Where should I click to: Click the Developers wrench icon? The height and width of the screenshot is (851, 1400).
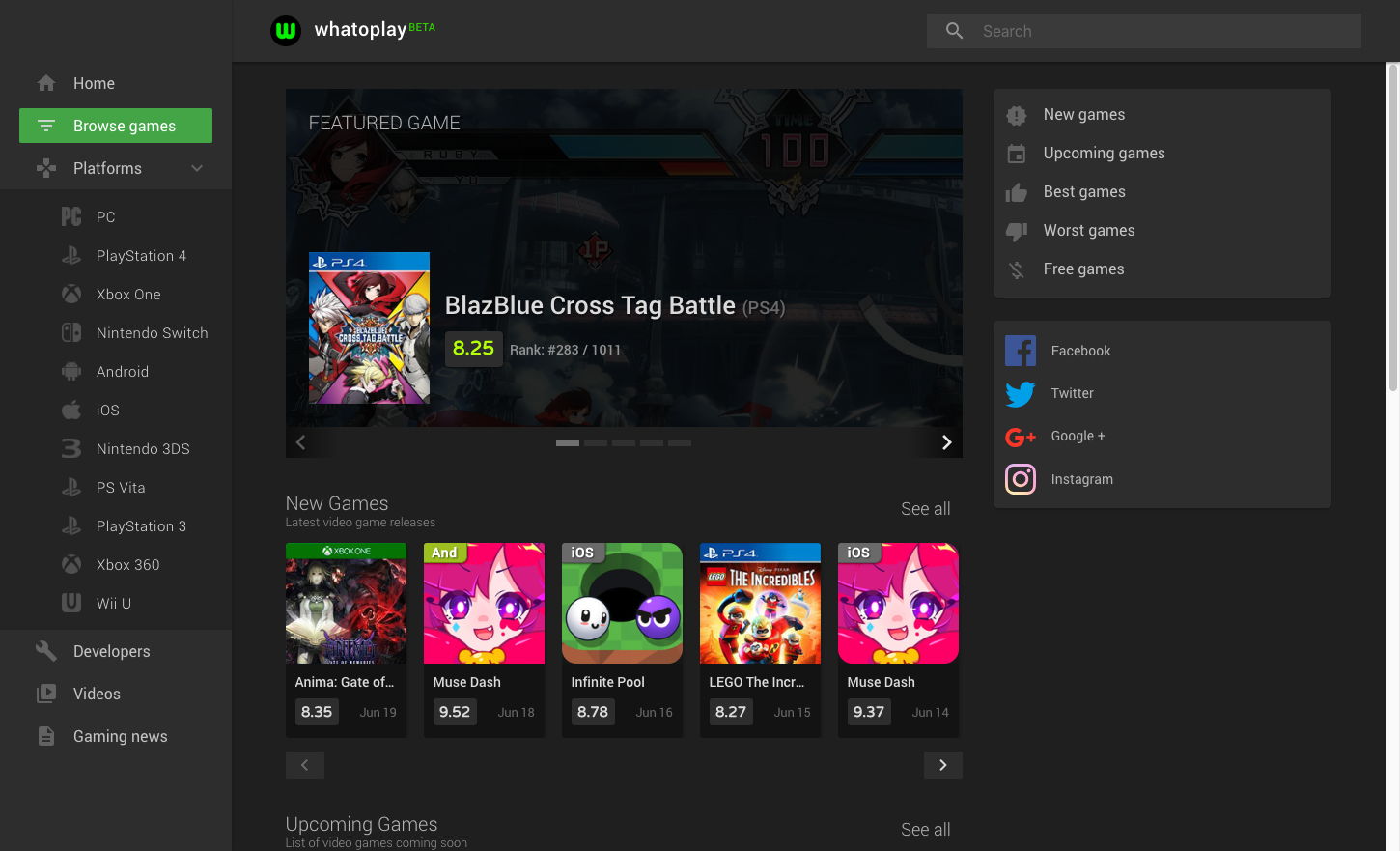[x=46, y=651]
